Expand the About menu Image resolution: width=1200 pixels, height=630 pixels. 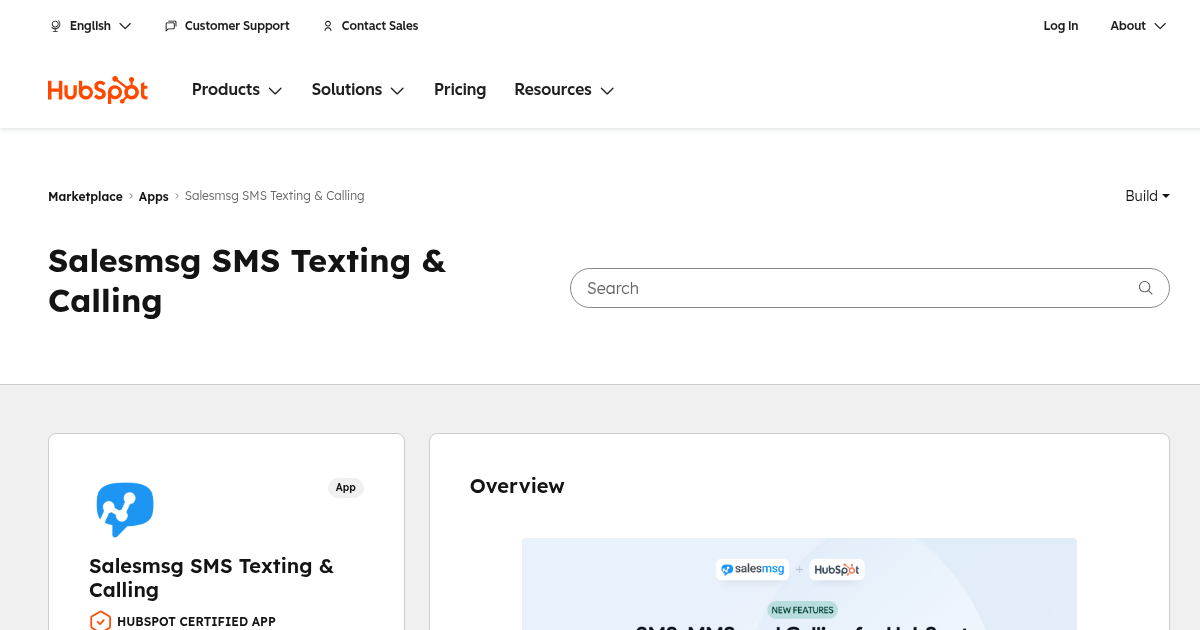(1138, 26)
